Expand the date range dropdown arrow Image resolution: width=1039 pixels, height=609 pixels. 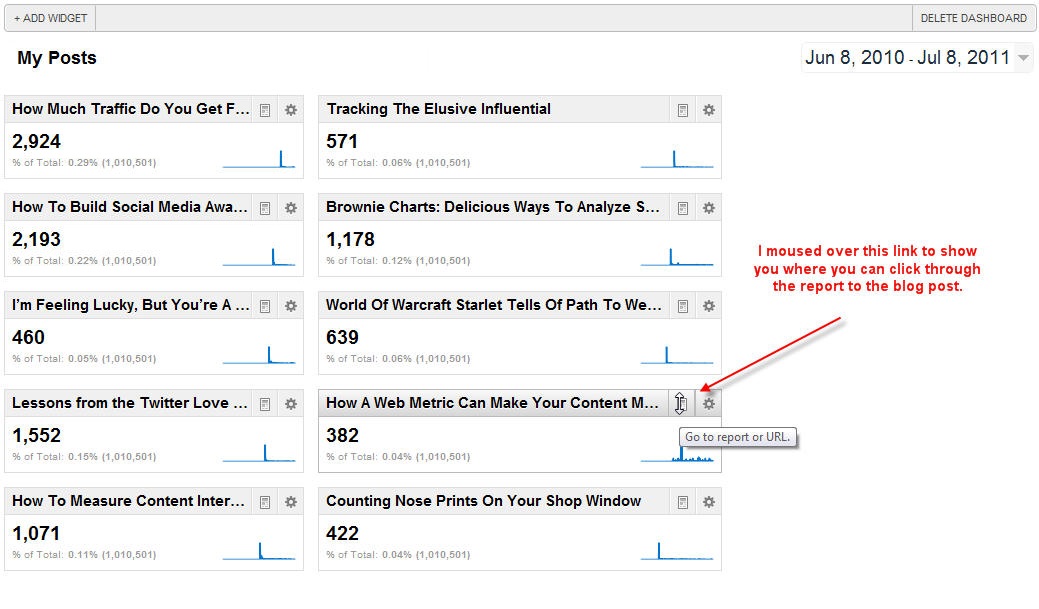tap(1023, 58)
